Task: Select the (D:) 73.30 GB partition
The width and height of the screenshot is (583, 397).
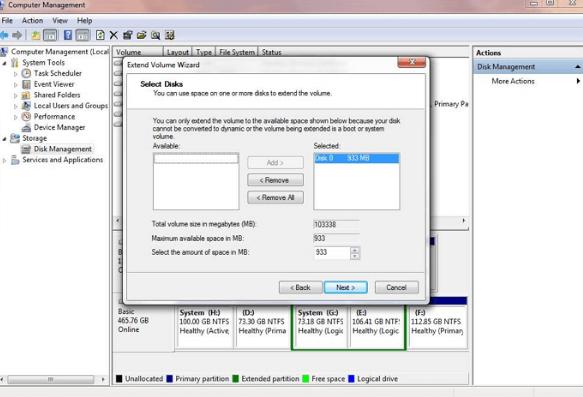Action: coord(262,326)
